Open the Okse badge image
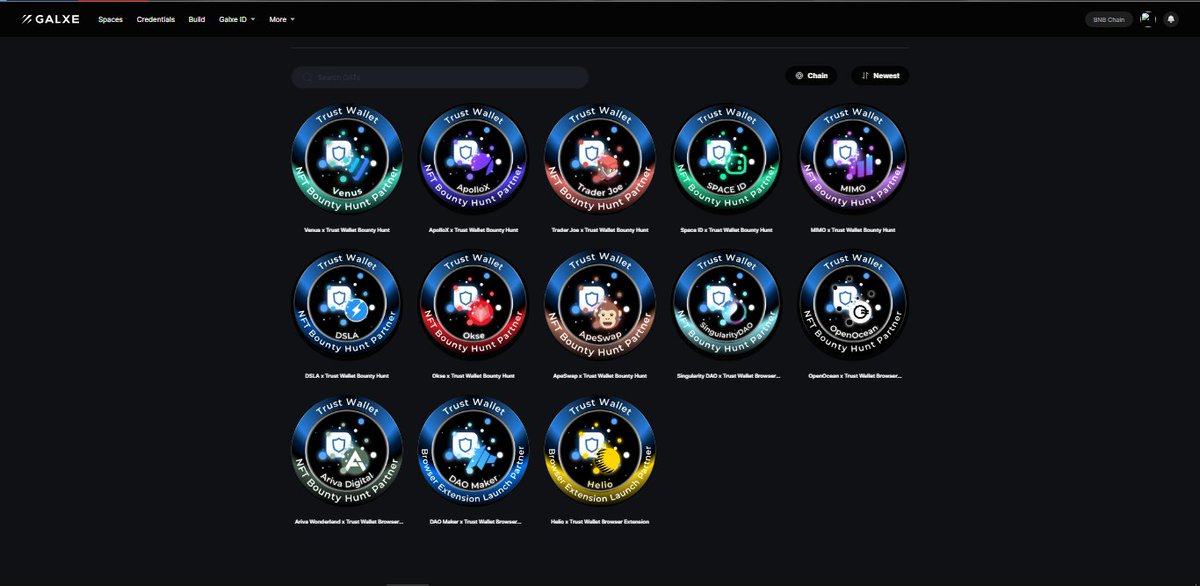The width and height of the screenshot is (1200, 586). 474,304
